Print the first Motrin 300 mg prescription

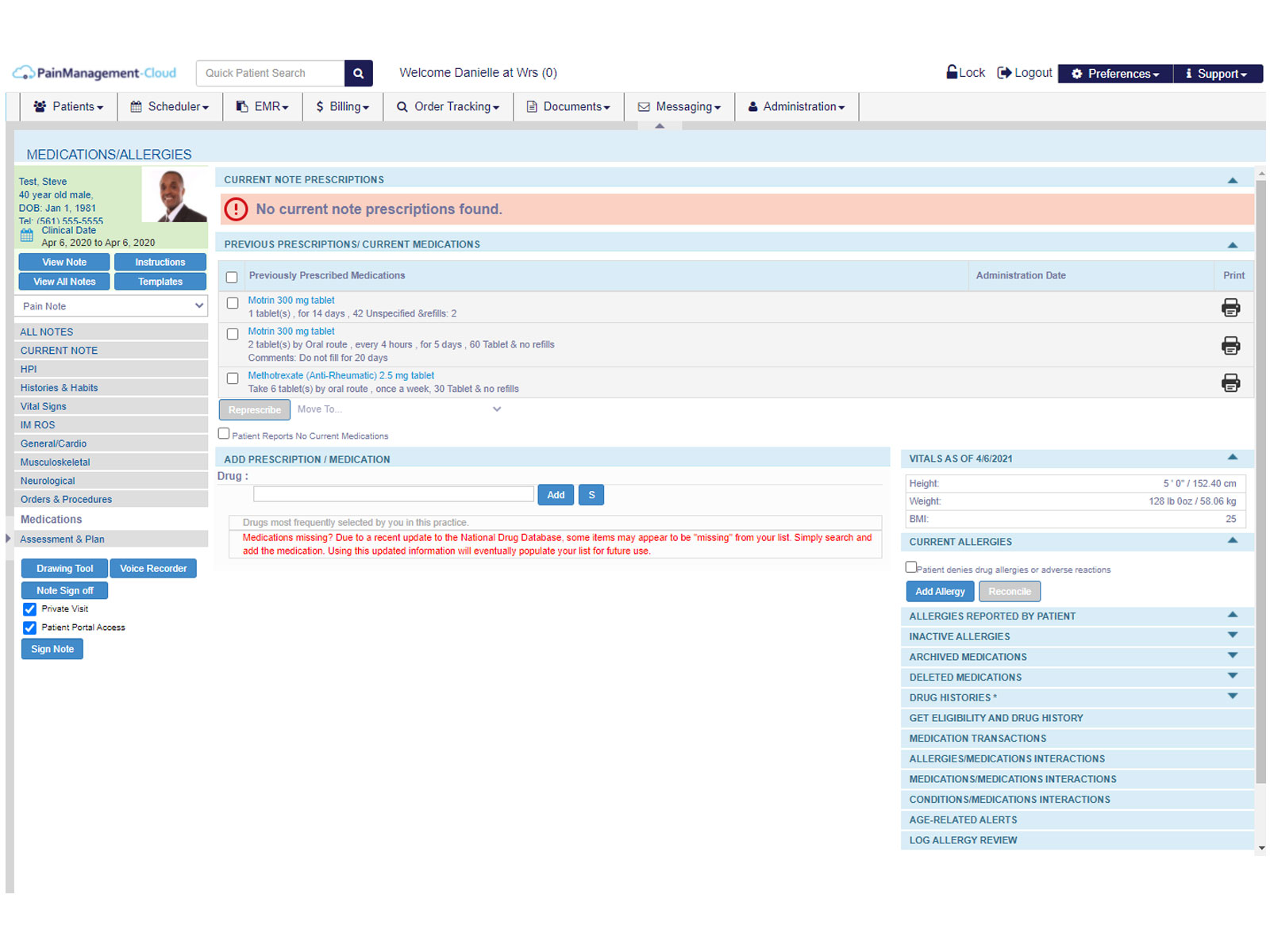click(x=1230, y=307)
